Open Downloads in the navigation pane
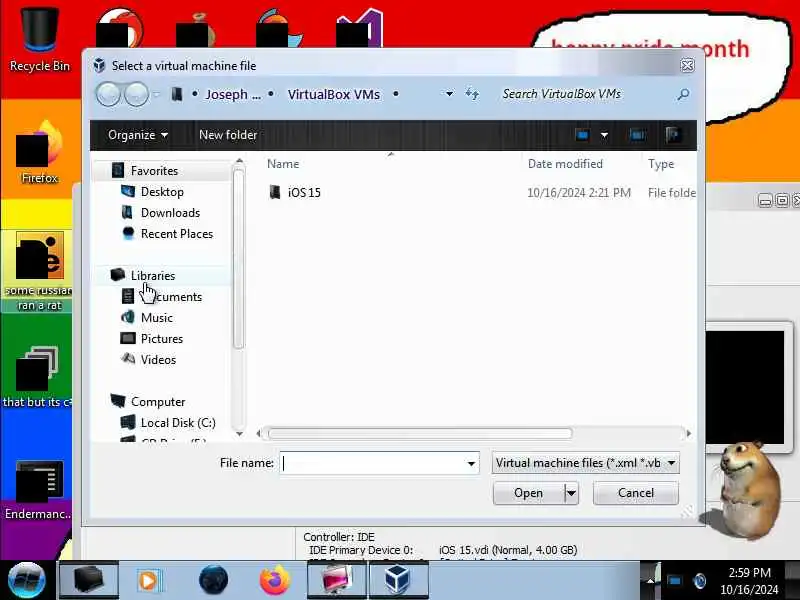Image resolution: width=800 pixels, height=600 pixels. pos(170,213)
